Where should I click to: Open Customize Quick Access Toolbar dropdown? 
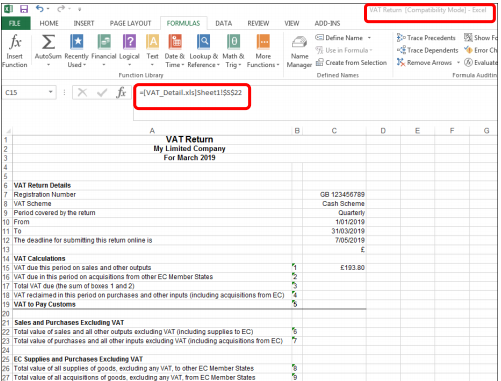79,9
